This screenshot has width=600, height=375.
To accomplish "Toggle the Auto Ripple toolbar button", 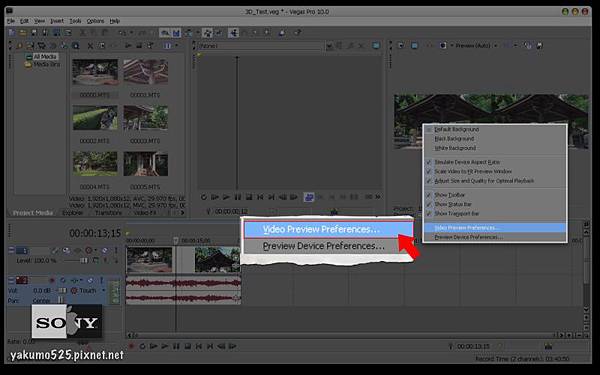I will click(x=188, y=33).
